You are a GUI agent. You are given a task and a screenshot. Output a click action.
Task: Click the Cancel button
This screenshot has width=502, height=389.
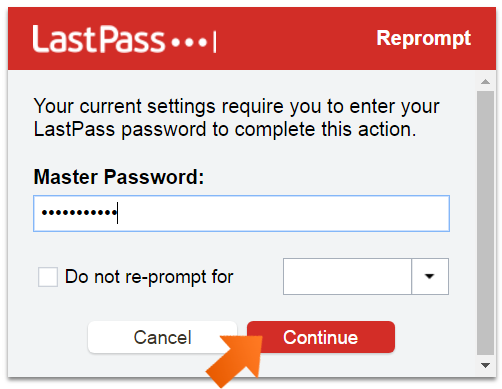tap(162, 337)
